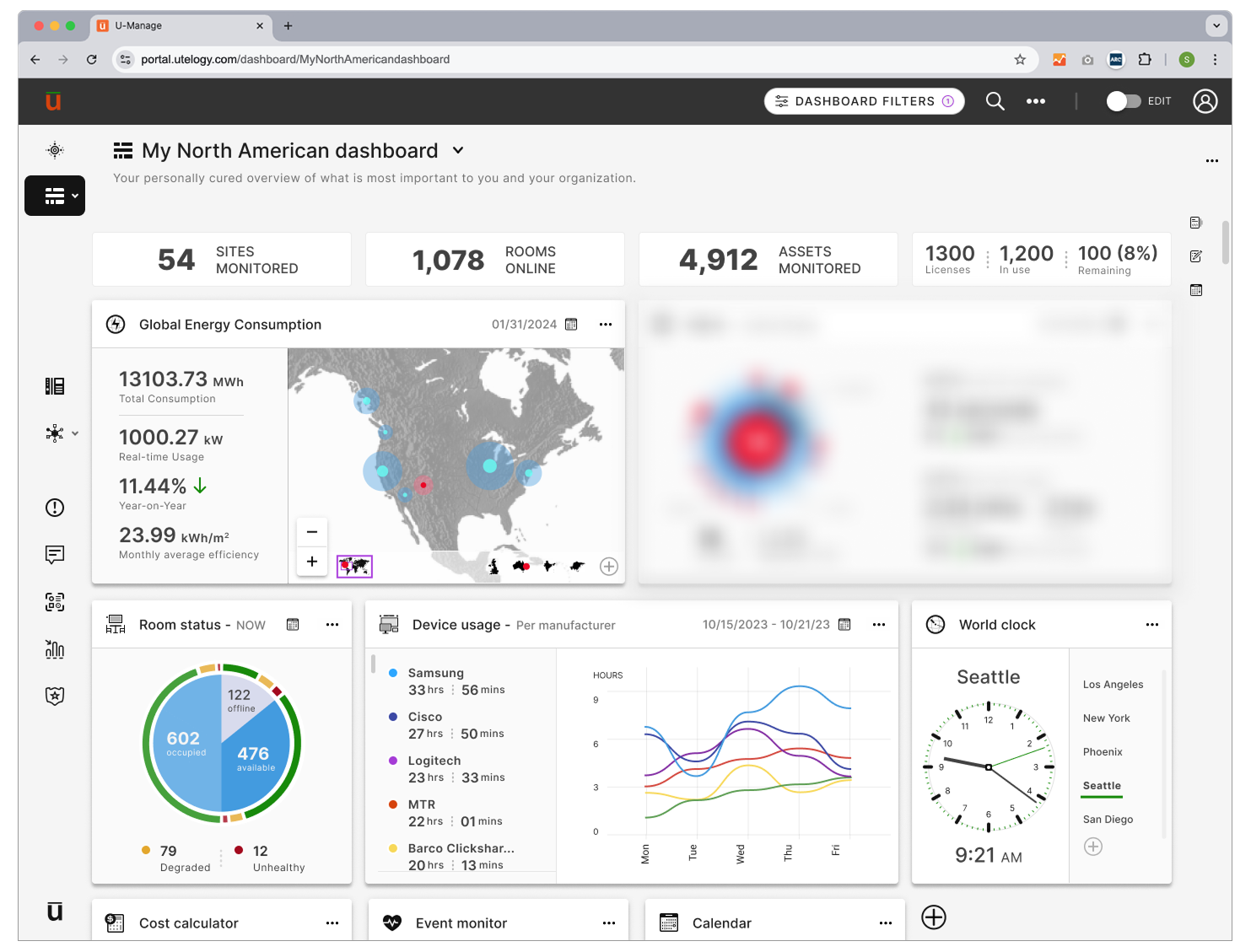Screen dimensions: 1251x952
Task: Open Room status widget options menu
Action: (332, 625)
